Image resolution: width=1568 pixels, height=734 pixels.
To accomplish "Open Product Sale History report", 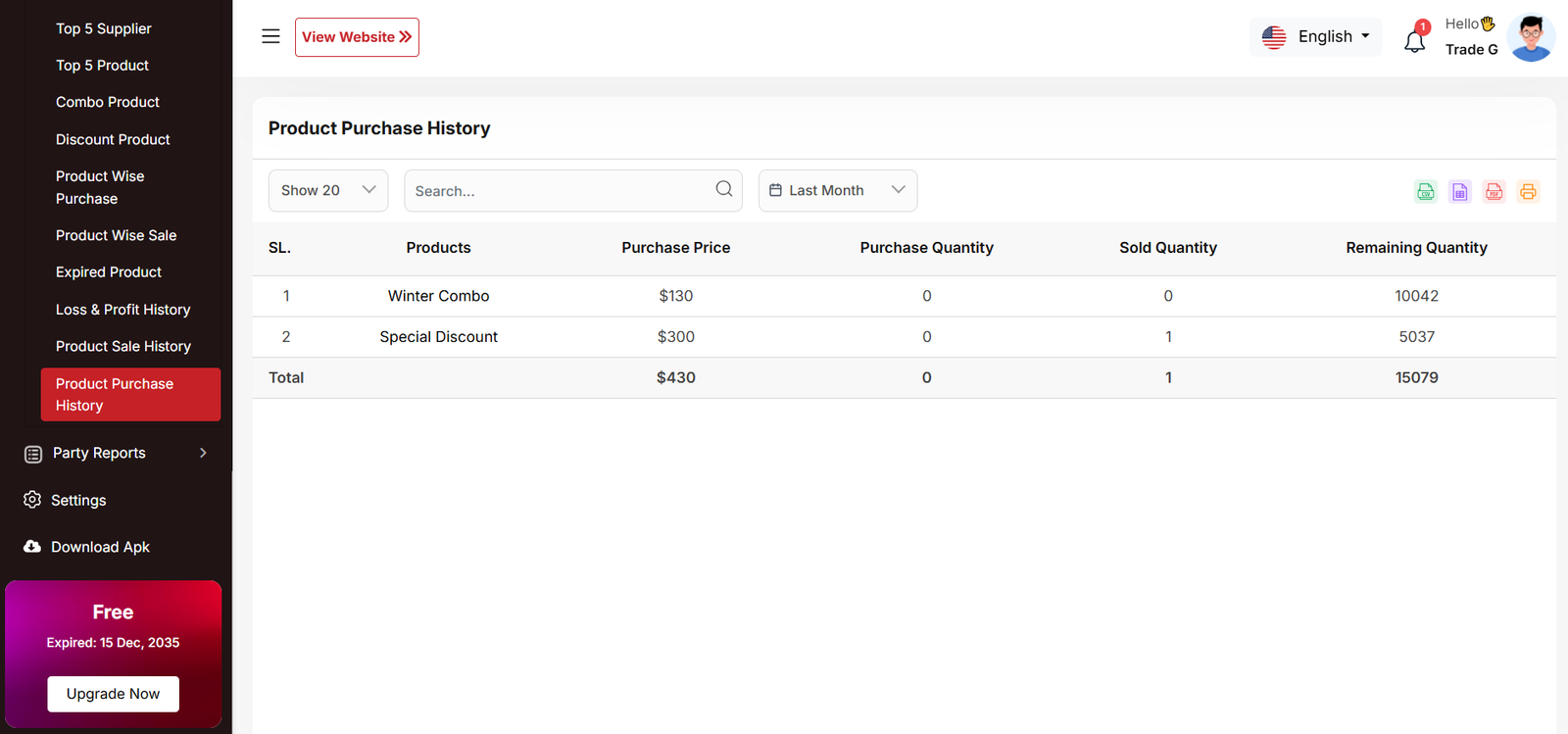I will click(123, 347).
